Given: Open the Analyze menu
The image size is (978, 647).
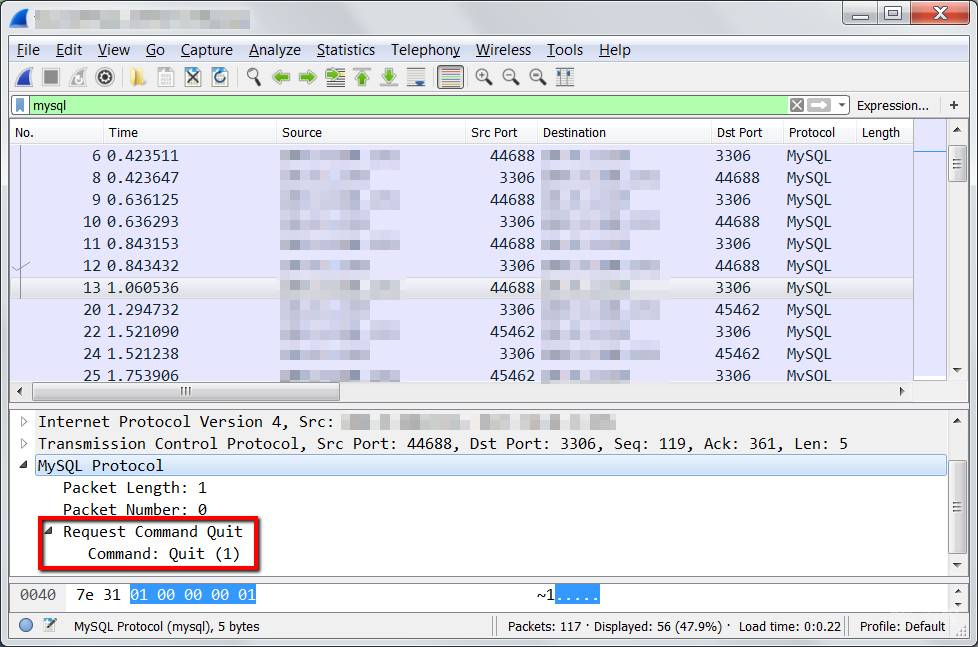Looking at the screenshot, I should pos(274,50).
